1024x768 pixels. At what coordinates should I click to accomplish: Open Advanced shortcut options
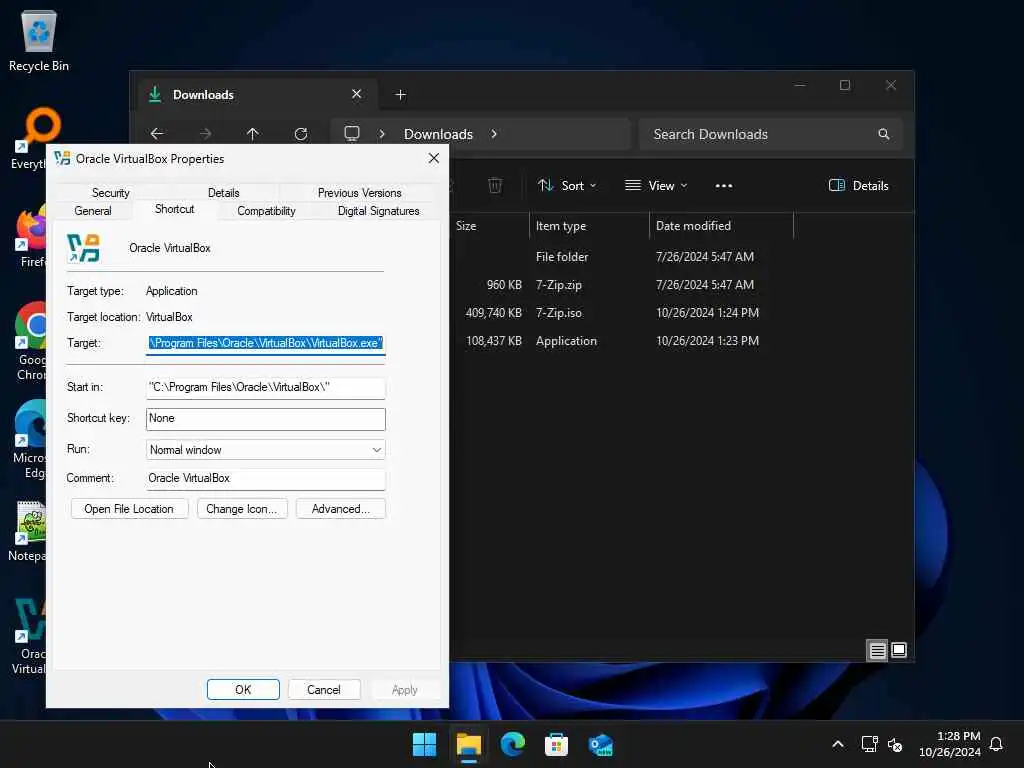click(341, 509)
